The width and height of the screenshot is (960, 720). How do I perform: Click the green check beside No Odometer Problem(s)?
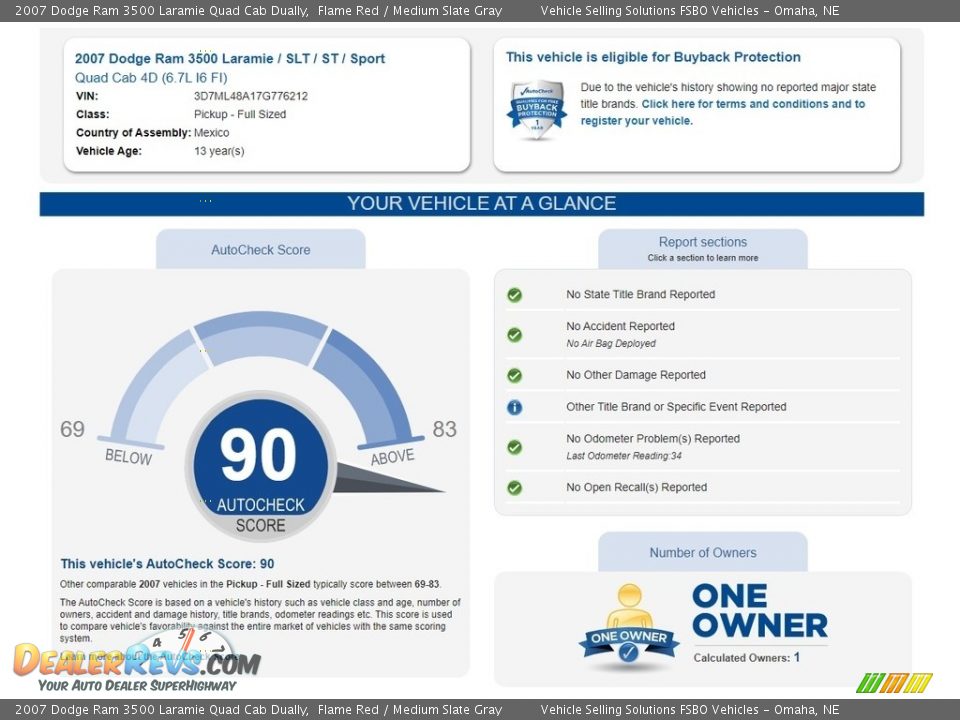pyautogui.click(x=514, y=448)
